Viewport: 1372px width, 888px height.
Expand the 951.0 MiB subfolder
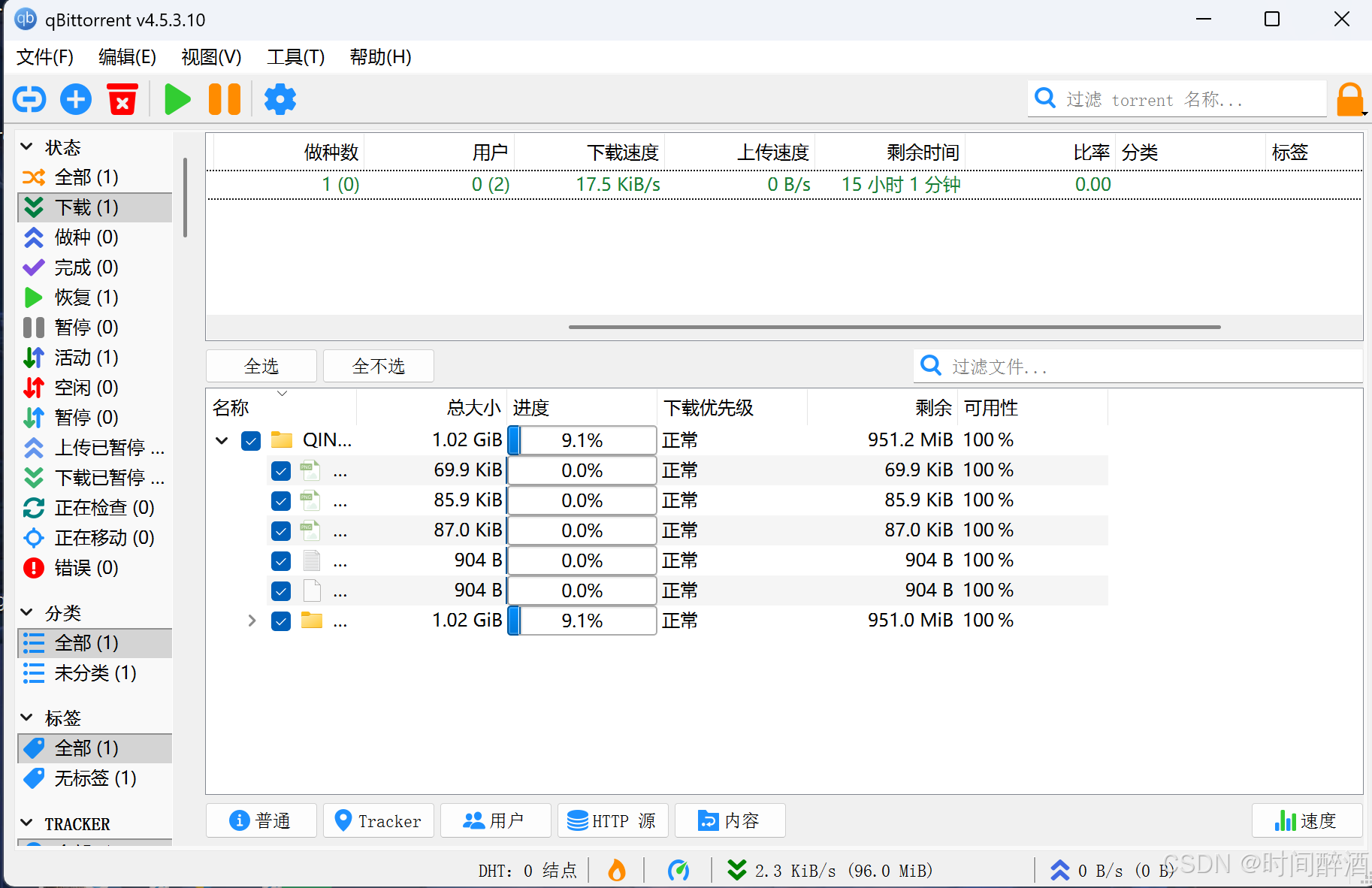[x=252, y=621]
